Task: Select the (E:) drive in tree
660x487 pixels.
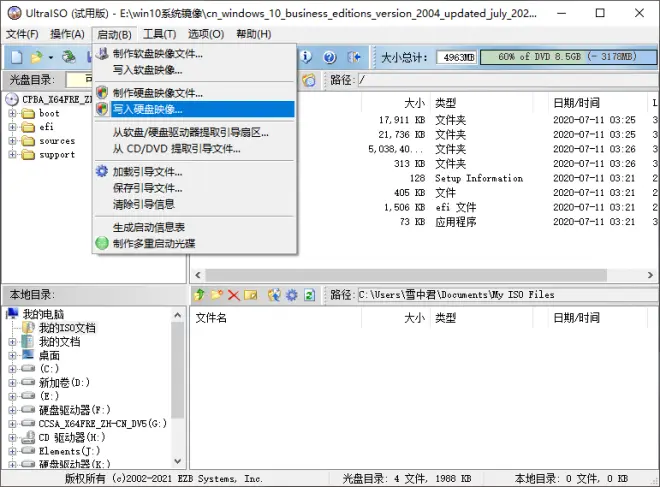Action: point(49,396)
